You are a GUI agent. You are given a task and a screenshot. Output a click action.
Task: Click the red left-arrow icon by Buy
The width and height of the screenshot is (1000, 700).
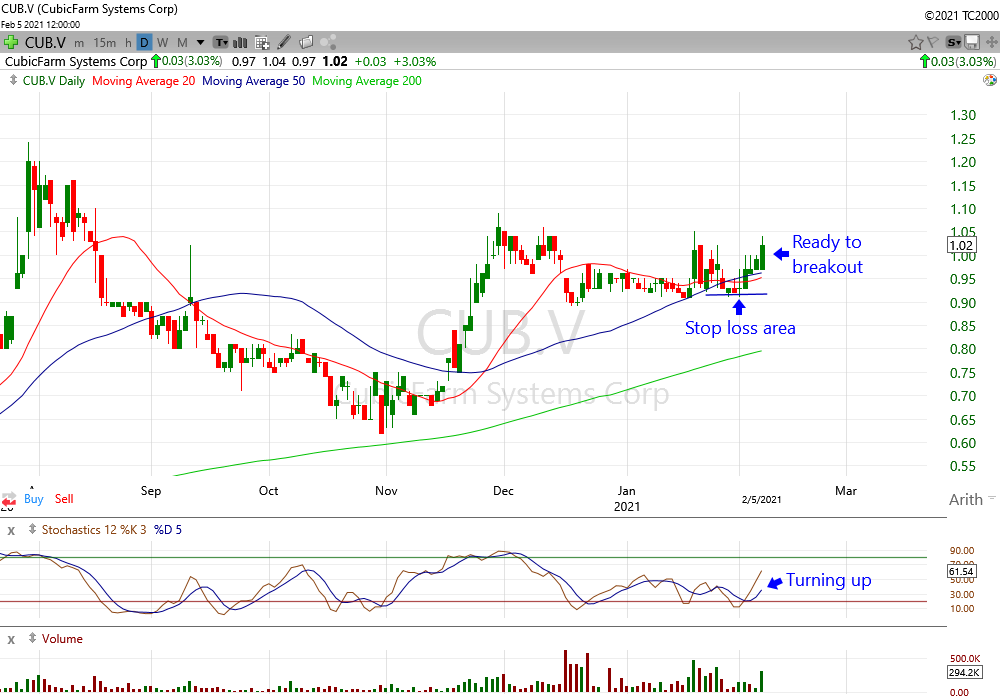tap(8, 499)
